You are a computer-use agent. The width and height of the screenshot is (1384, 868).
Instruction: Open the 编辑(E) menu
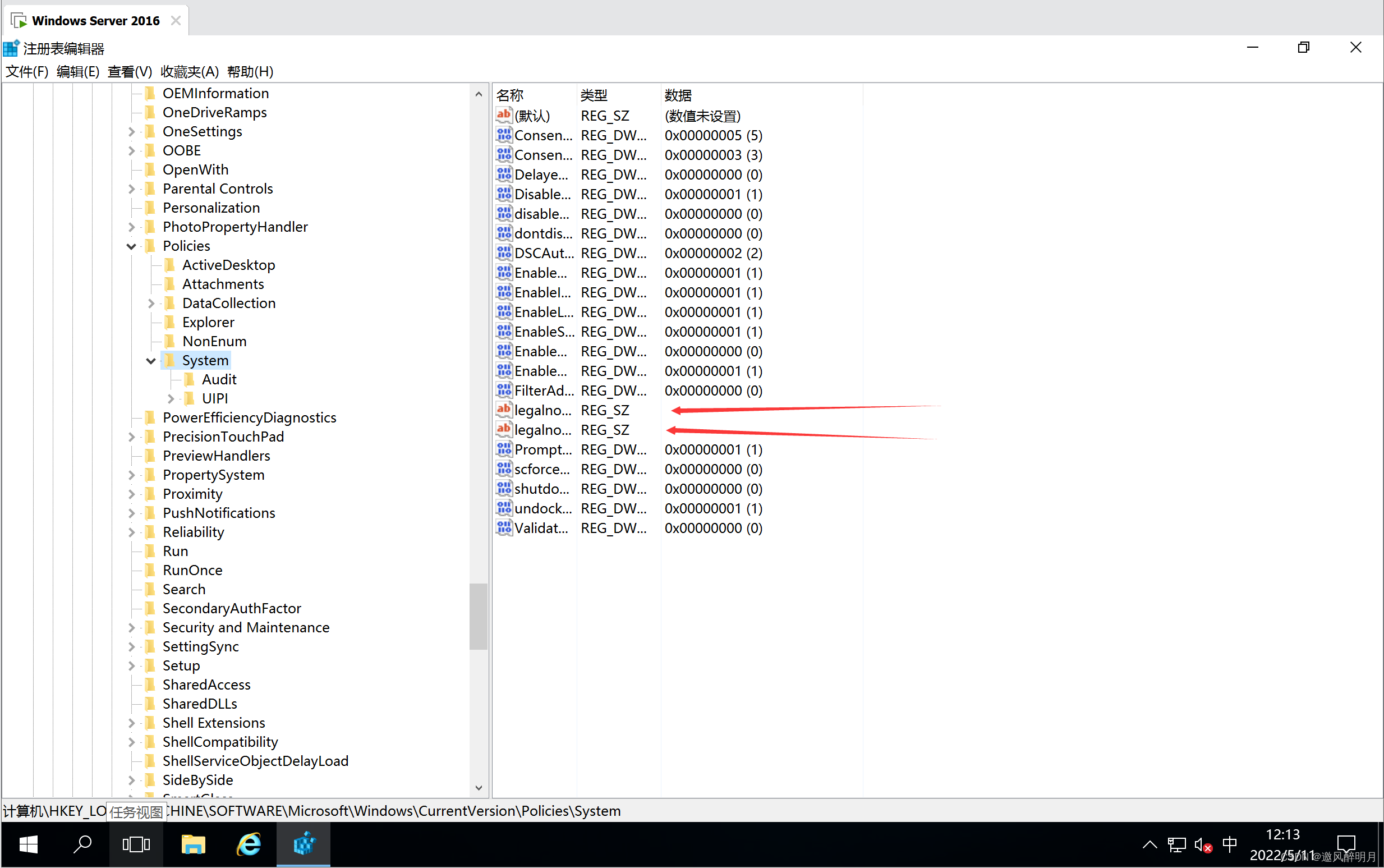tap(78, 72)
